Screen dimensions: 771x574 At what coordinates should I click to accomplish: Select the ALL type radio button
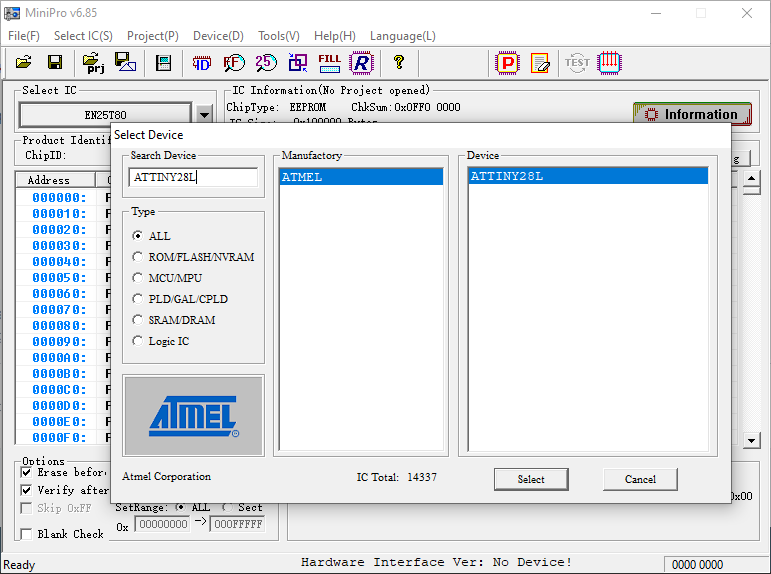click(x=138, y=236)
